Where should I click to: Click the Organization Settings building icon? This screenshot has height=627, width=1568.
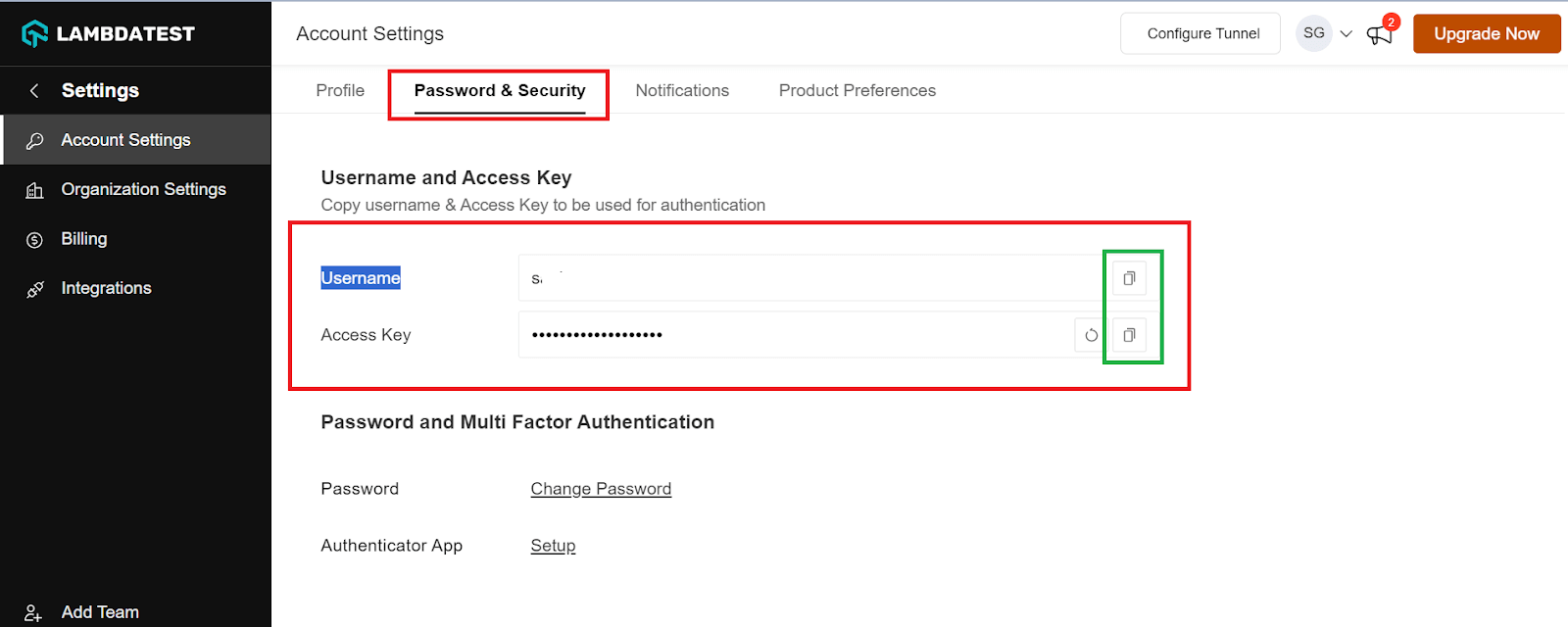click(x=34, y=189)
